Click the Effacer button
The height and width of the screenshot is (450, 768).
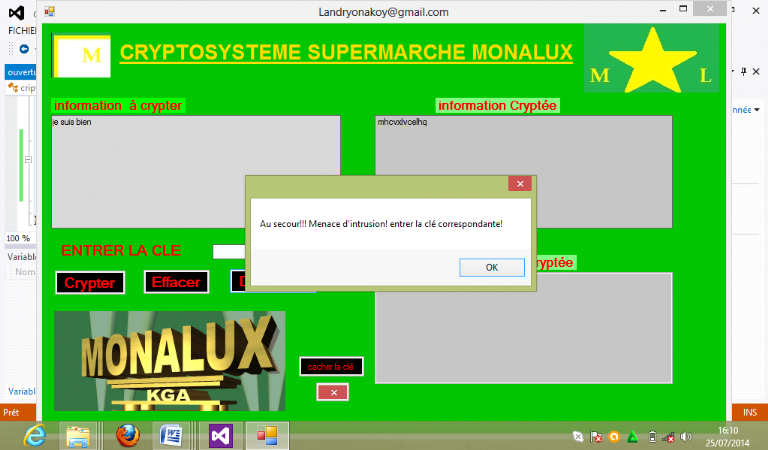[x=176, y=282]
